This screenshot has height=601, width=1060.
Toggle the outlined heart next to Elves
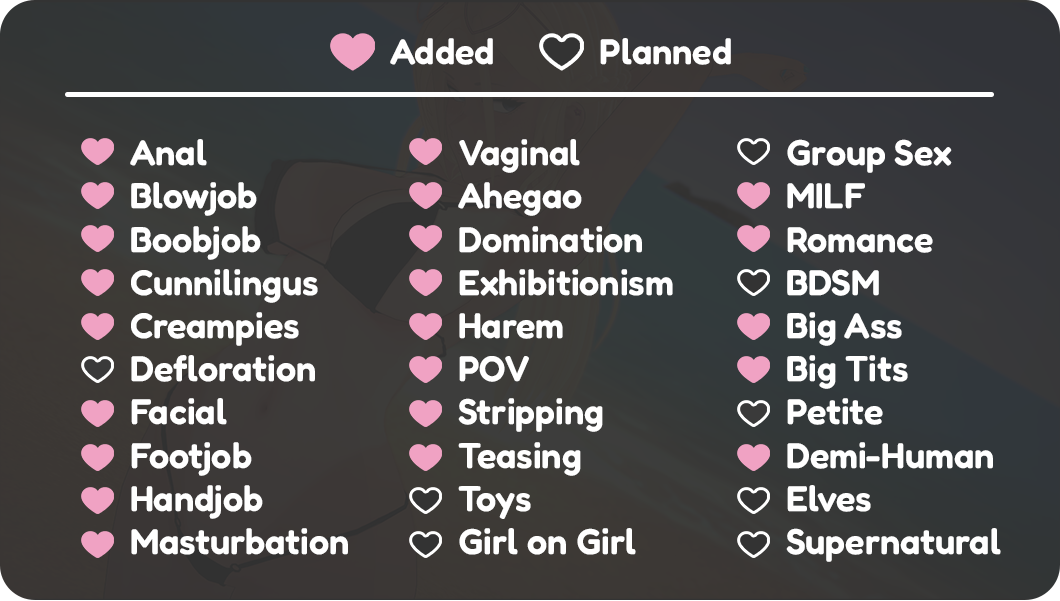coord(753,500)
